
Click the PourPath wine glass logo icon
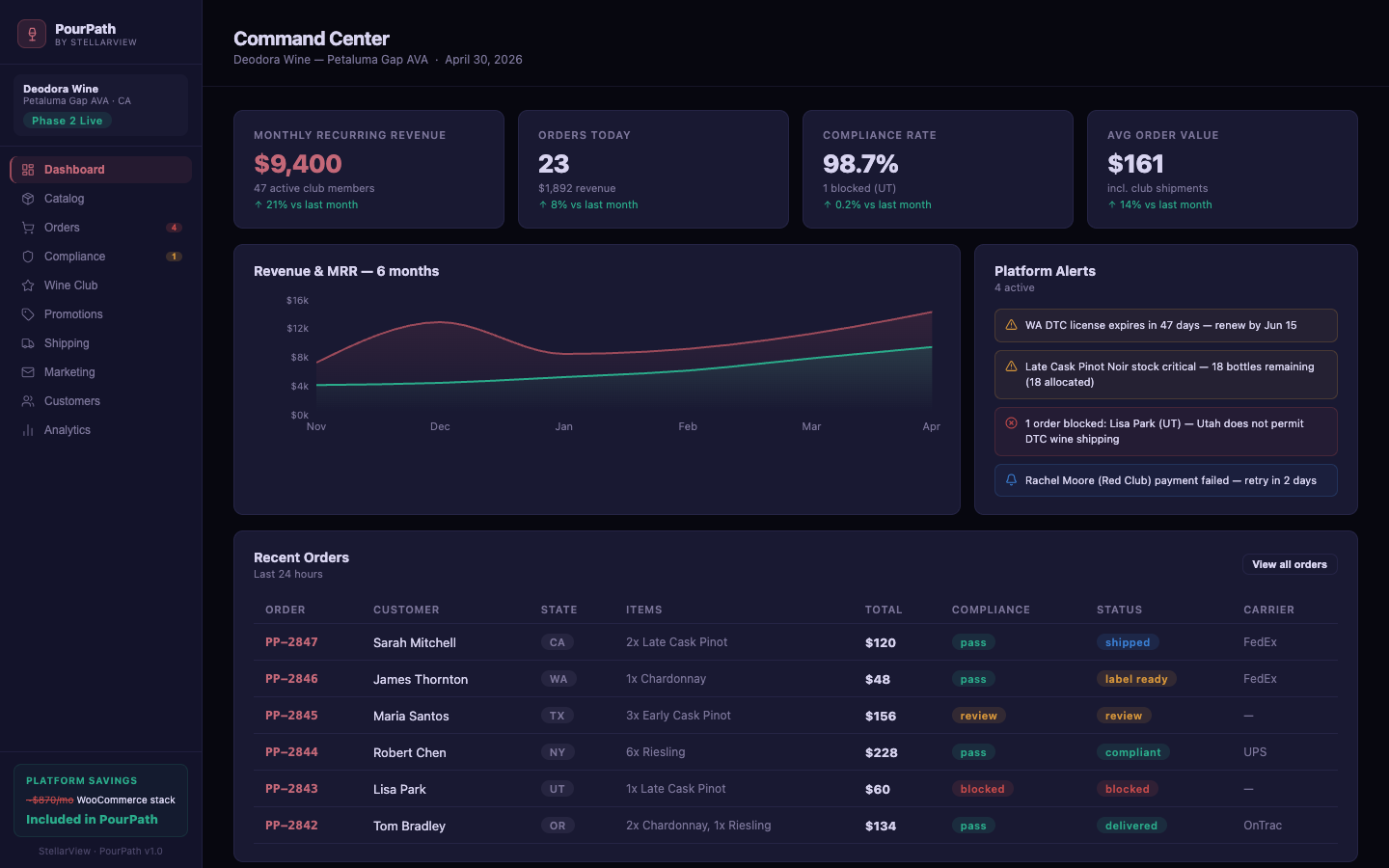click(31, 33)
